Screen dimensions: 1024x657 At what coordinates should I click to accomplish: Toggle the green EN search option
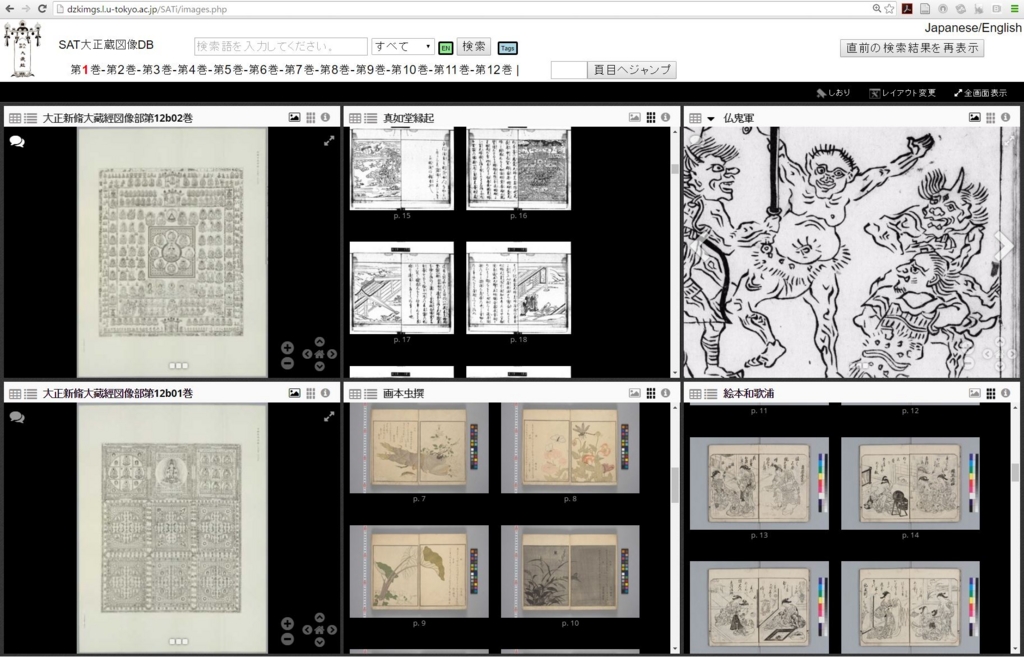pyautogui.click(x=445, y=48)
